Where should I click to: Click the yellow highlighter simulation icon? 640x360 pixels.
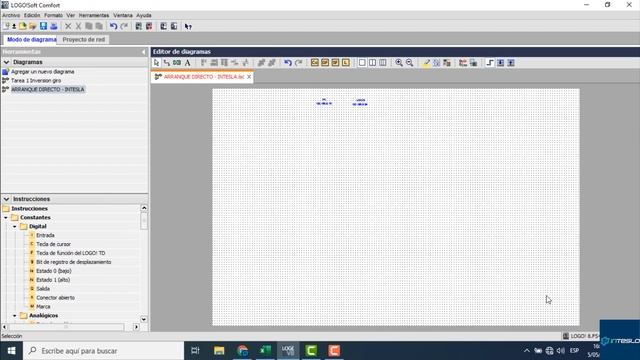(x=426, y=62)
